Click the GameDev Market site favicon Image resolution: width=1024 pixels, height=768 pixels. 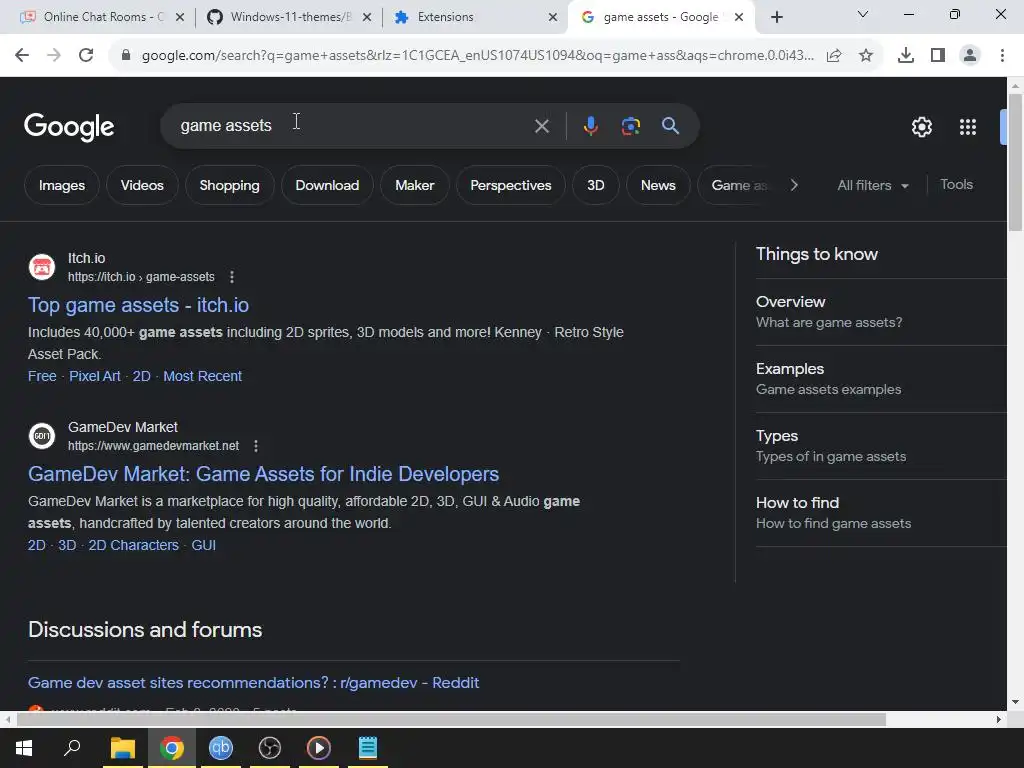(42, 436)
